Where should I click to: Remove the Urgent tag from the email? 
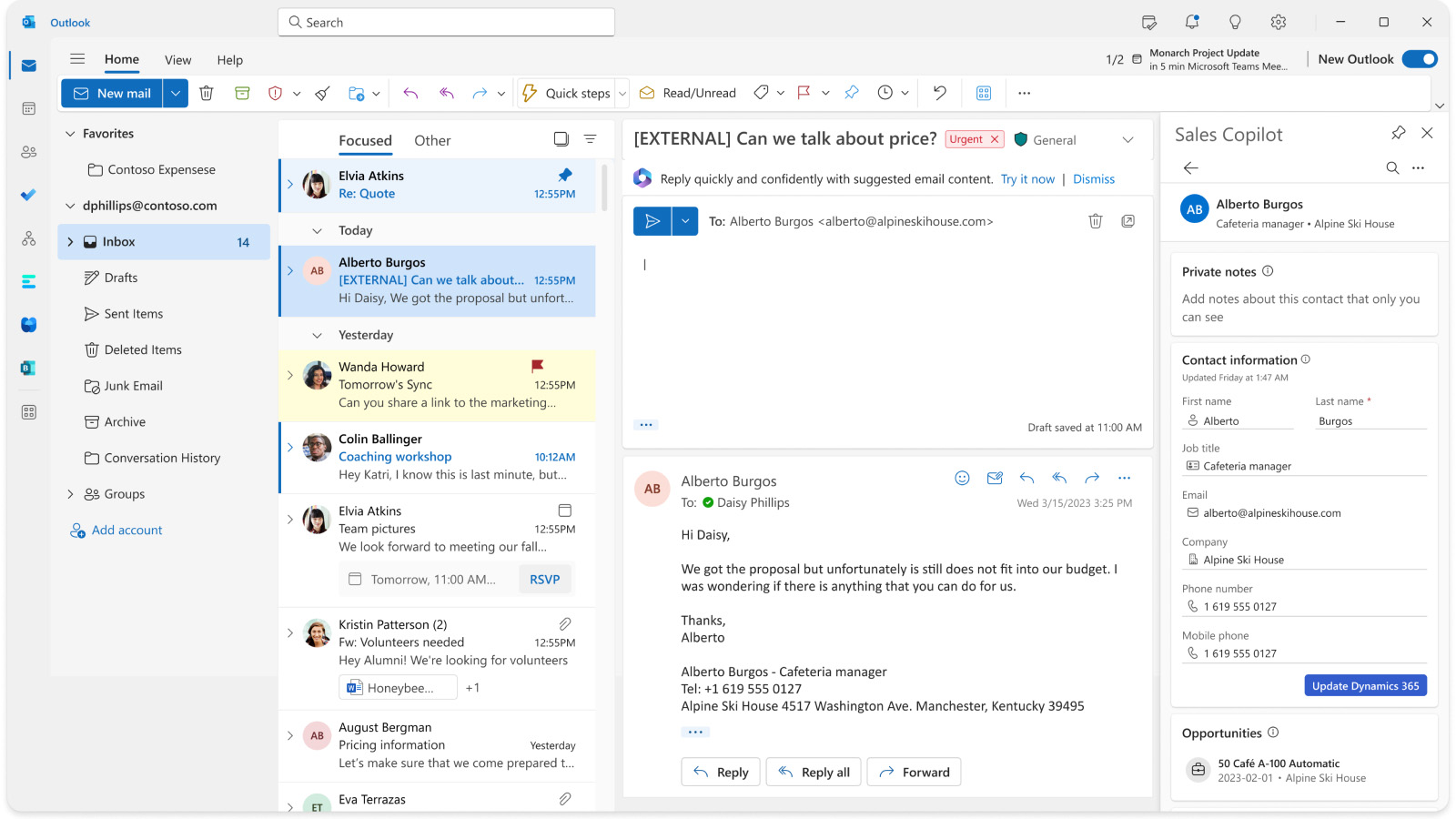click(995, 139)
